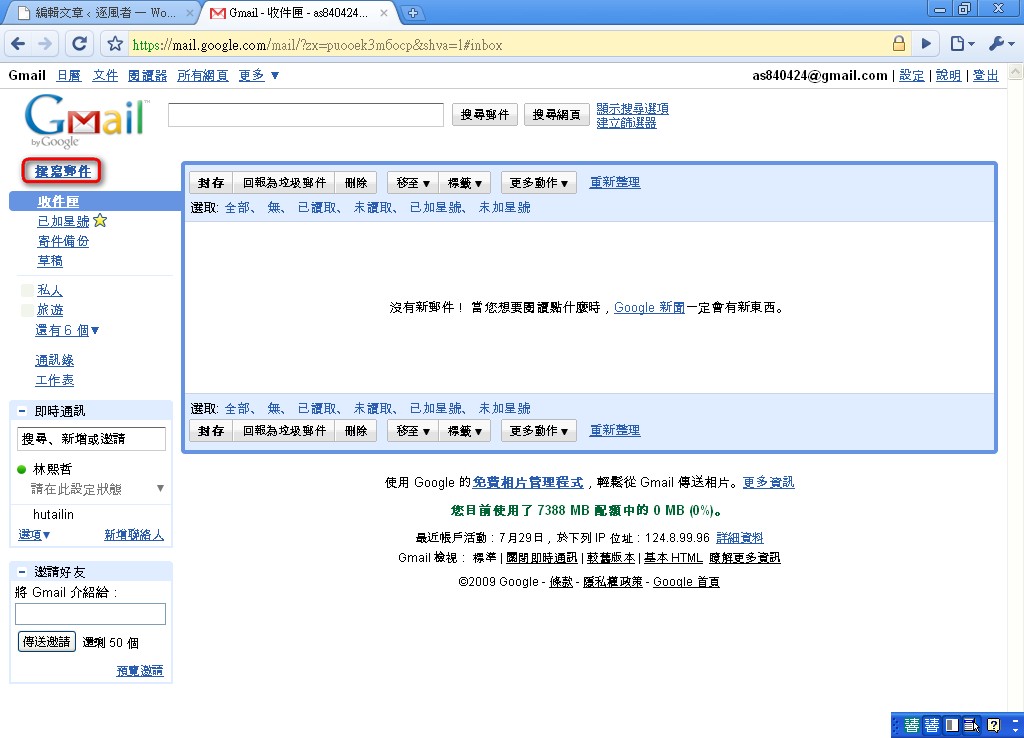The height and width of the screenshot is (738, 1024).
Task: Open the top 移至 dropdown
Action: coord(413,183)
